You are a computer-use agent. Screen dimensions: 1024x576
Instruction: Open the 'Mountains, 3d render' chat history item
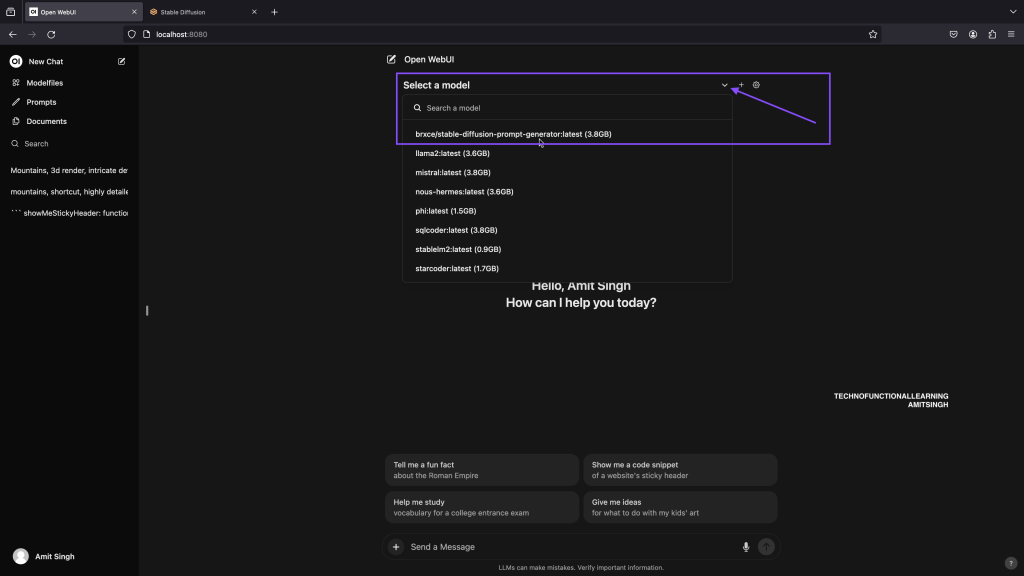click(x=69, y=170)
